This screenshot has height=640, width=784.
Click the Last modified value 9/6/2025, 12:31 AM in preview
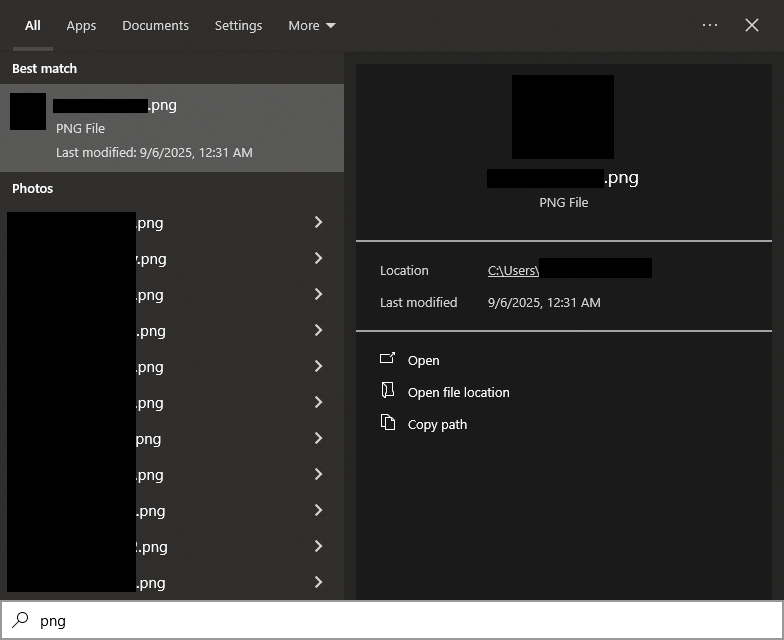pyautogui.click(x=544, y=302)
